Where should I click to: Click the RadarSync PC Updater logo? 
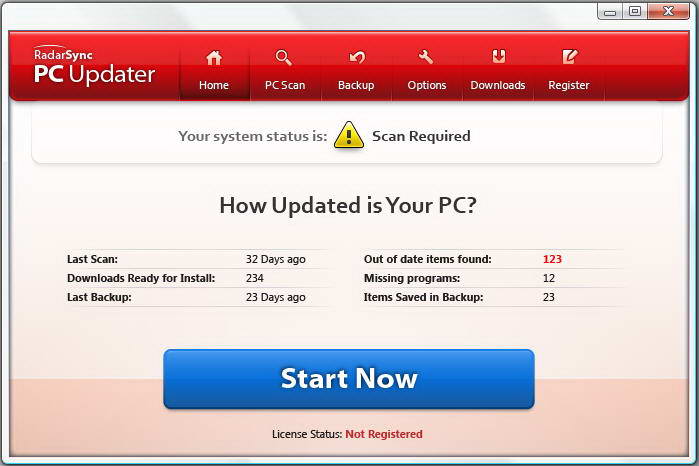pyautogui.click(x=94, y=66)
